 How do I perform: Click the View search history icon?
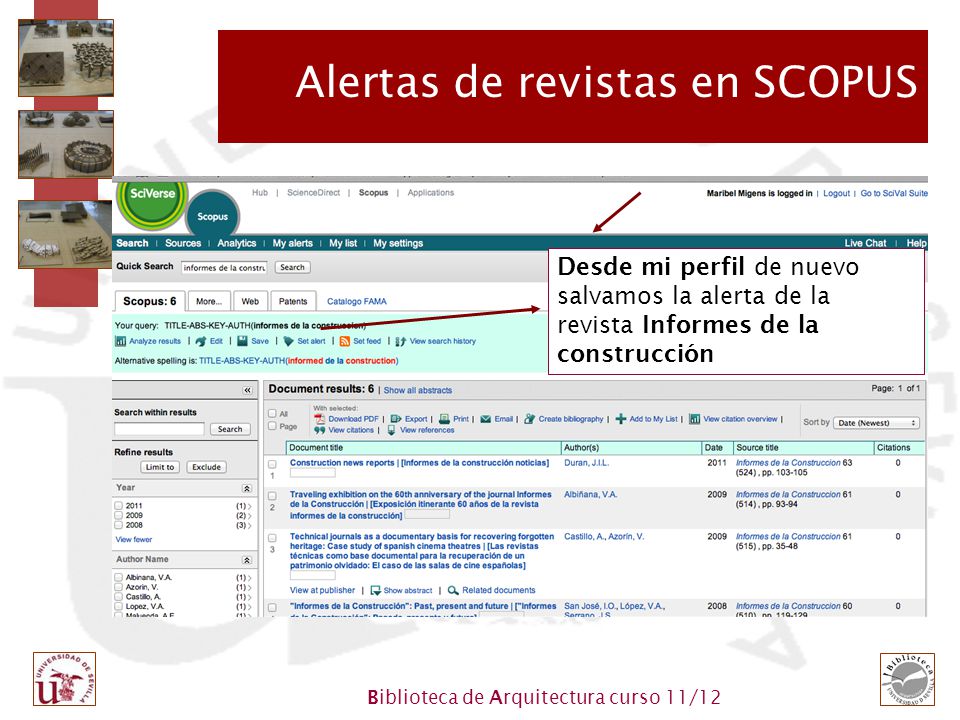(400, 341)
